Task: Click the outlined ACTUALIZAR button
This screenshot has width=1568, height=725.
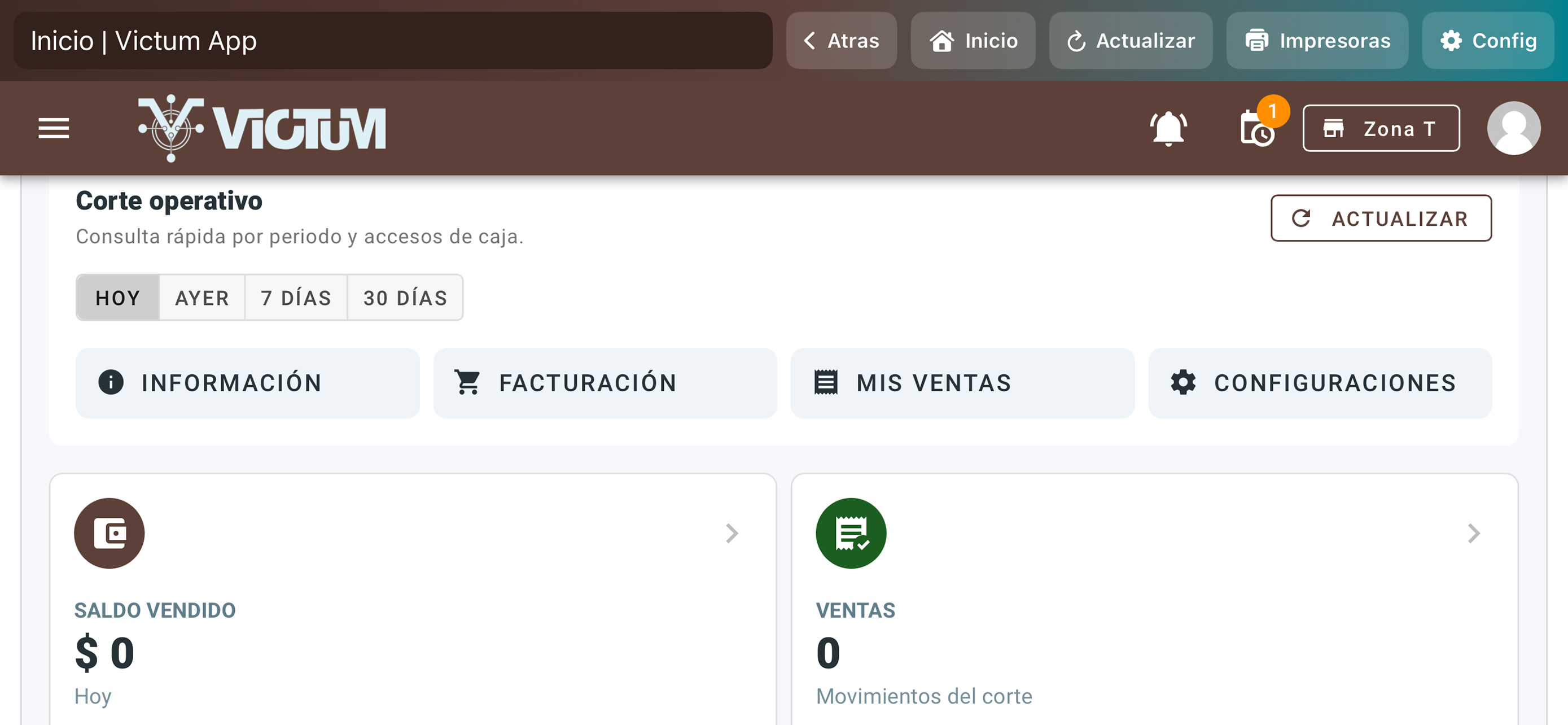Action: (x=1381, y=218)
